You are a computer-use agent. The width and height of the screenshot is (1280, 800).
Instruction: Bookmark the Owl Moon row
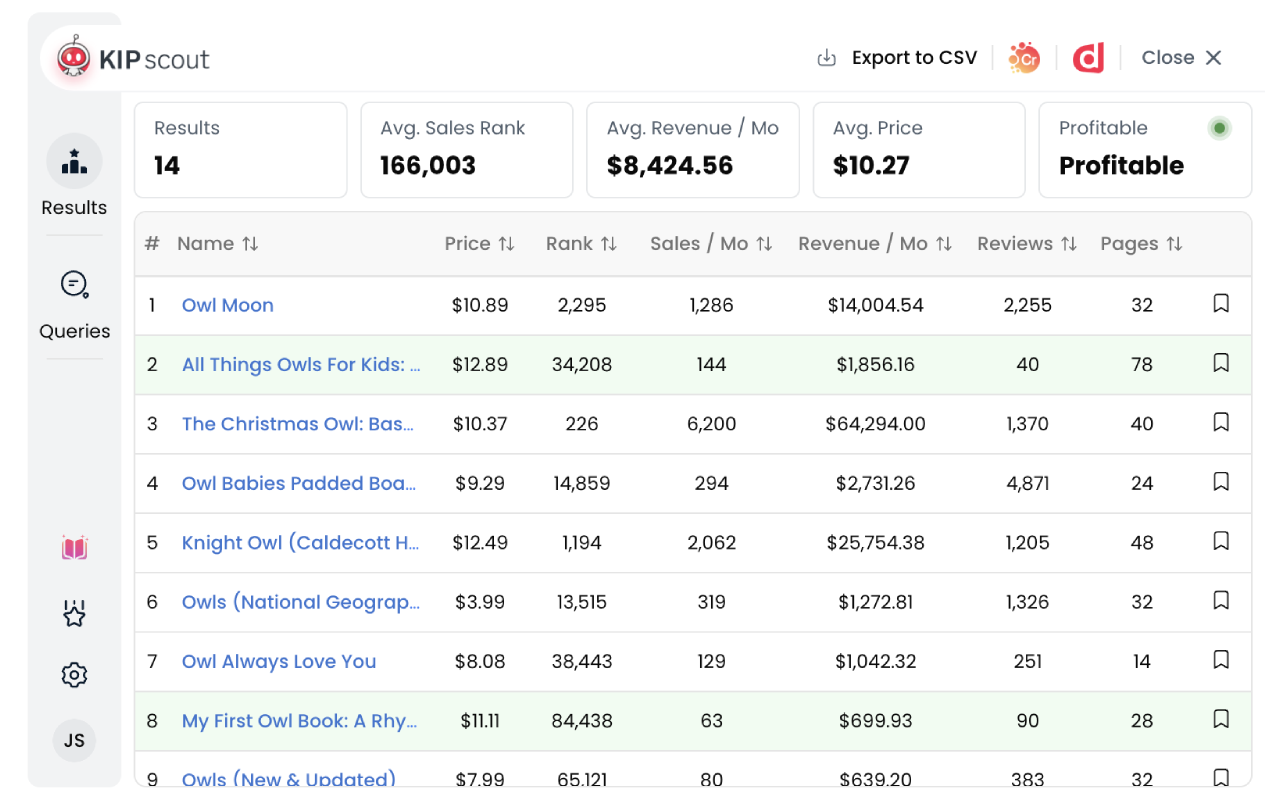[1220, 304]
